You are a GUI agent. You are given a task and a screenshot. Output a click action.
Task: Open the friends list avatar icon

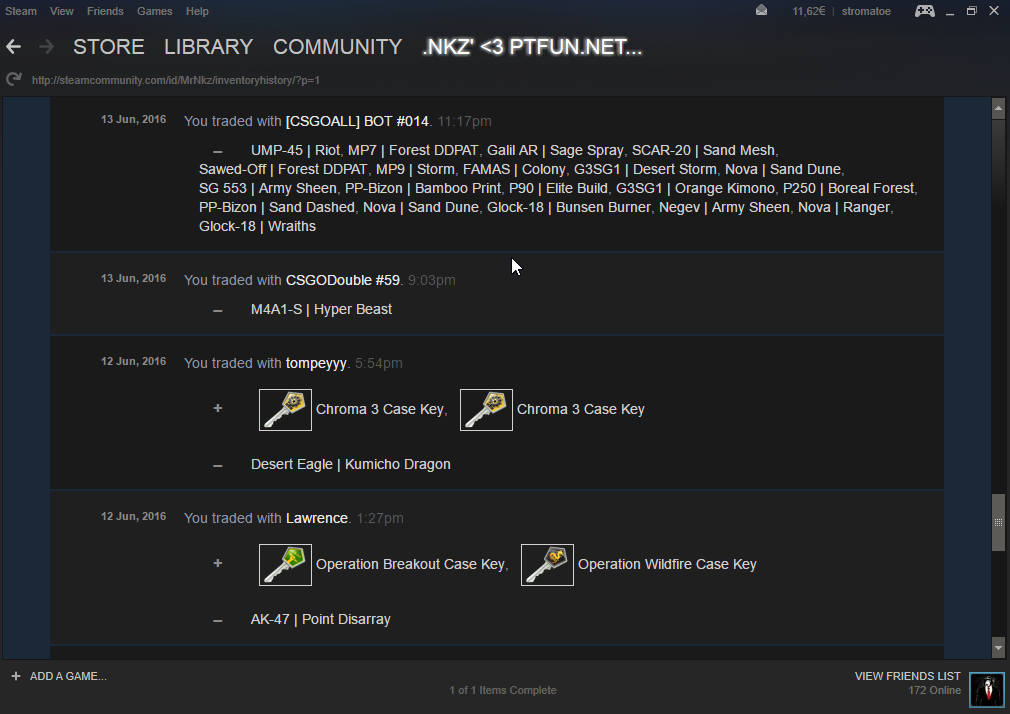coord(986,690)
